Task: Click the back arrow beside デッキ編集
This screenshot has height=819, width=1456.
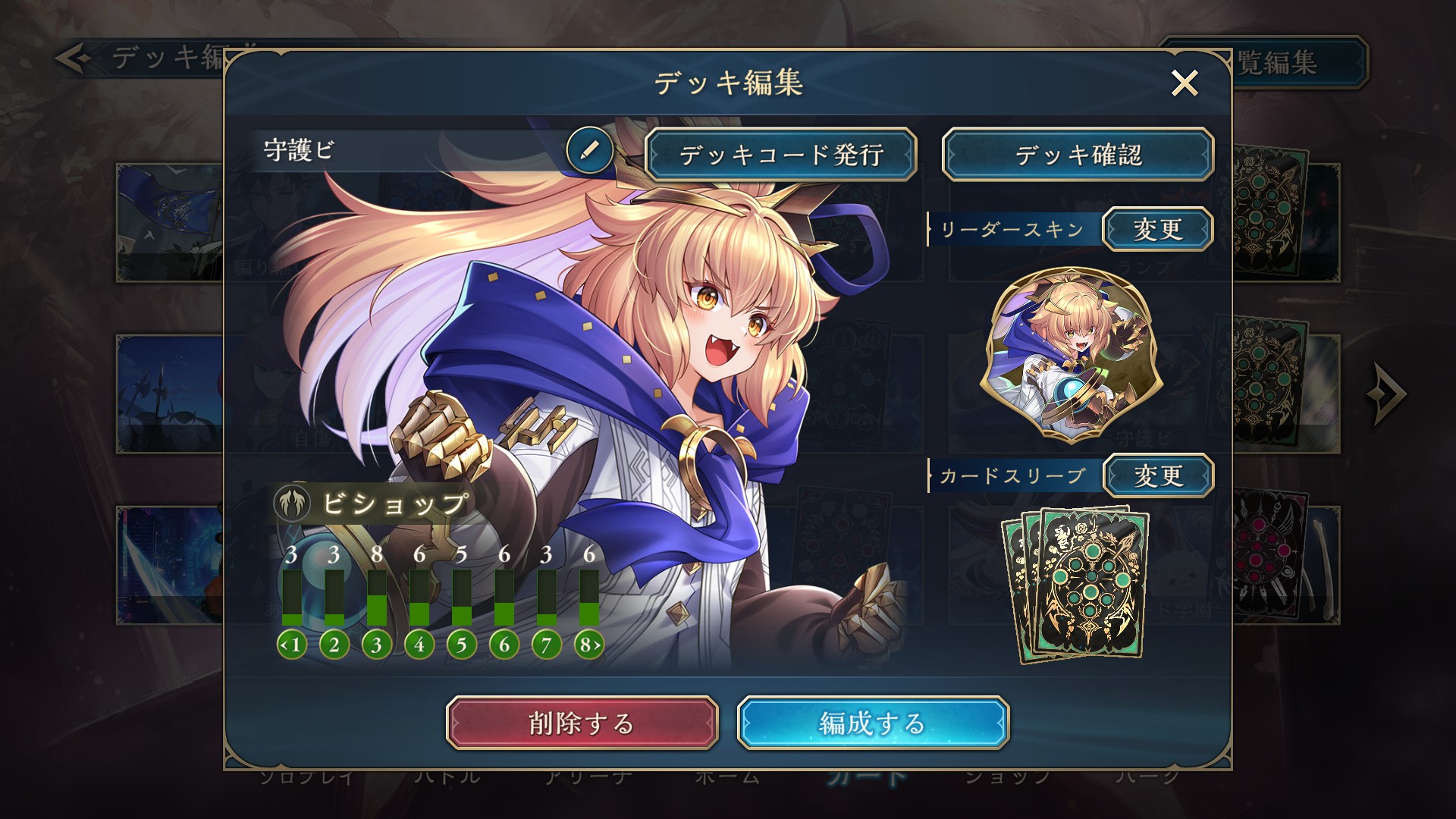Action: point(74,58)
